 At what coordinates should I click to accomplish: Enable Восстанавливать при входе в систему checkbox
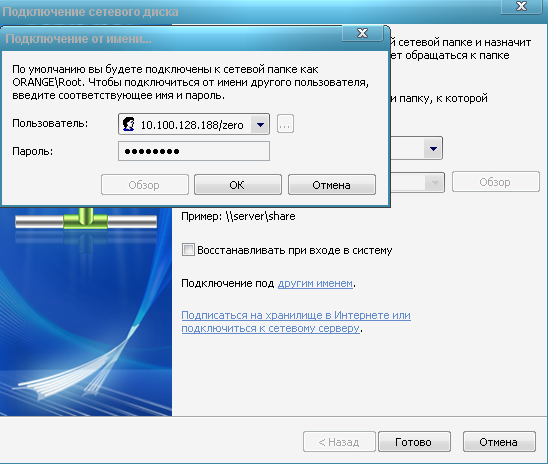point(188,250)
